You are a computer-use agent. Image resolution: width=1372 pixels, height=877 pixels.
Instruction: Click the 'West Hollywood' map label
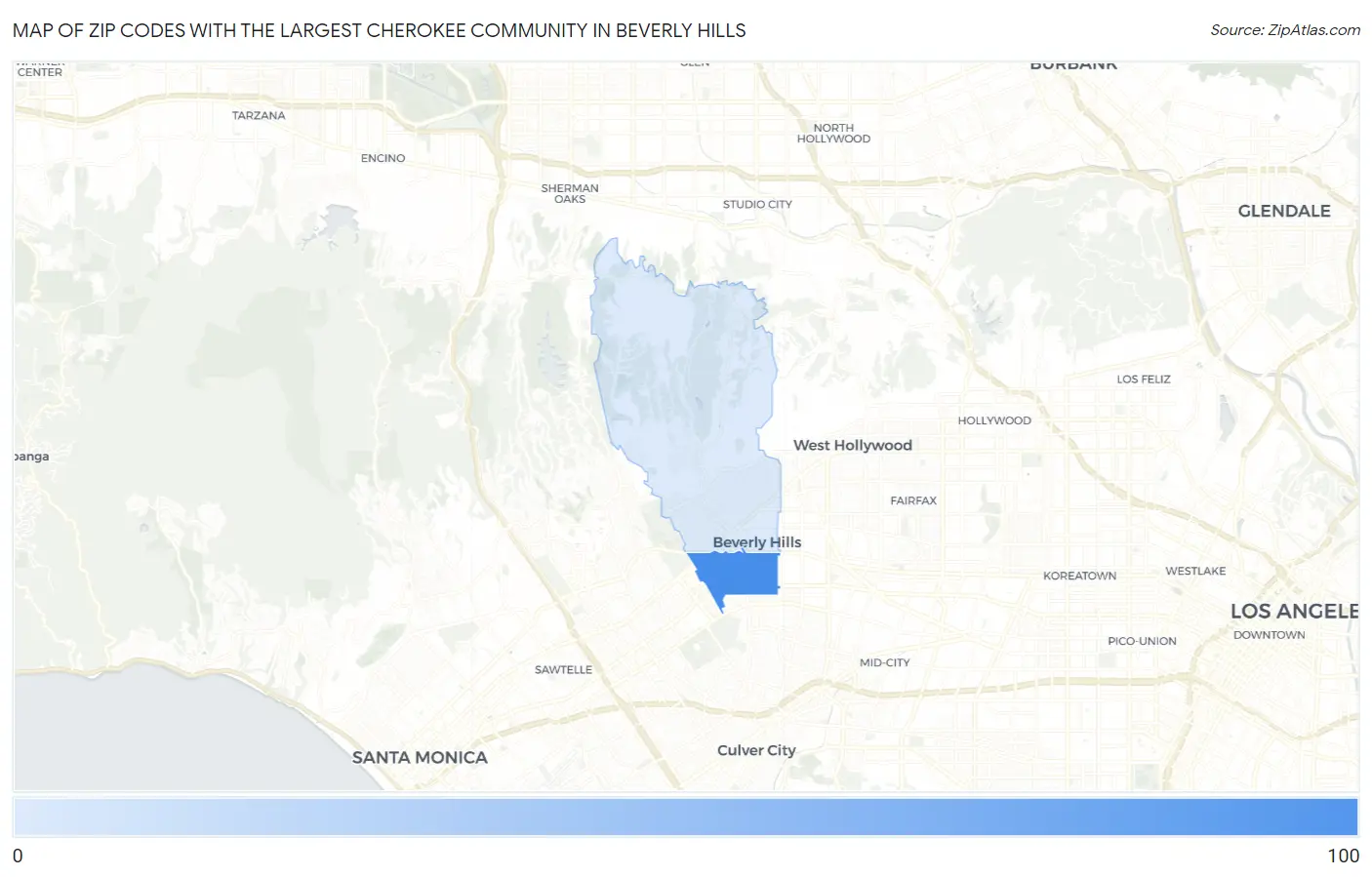tap(853, 445)
